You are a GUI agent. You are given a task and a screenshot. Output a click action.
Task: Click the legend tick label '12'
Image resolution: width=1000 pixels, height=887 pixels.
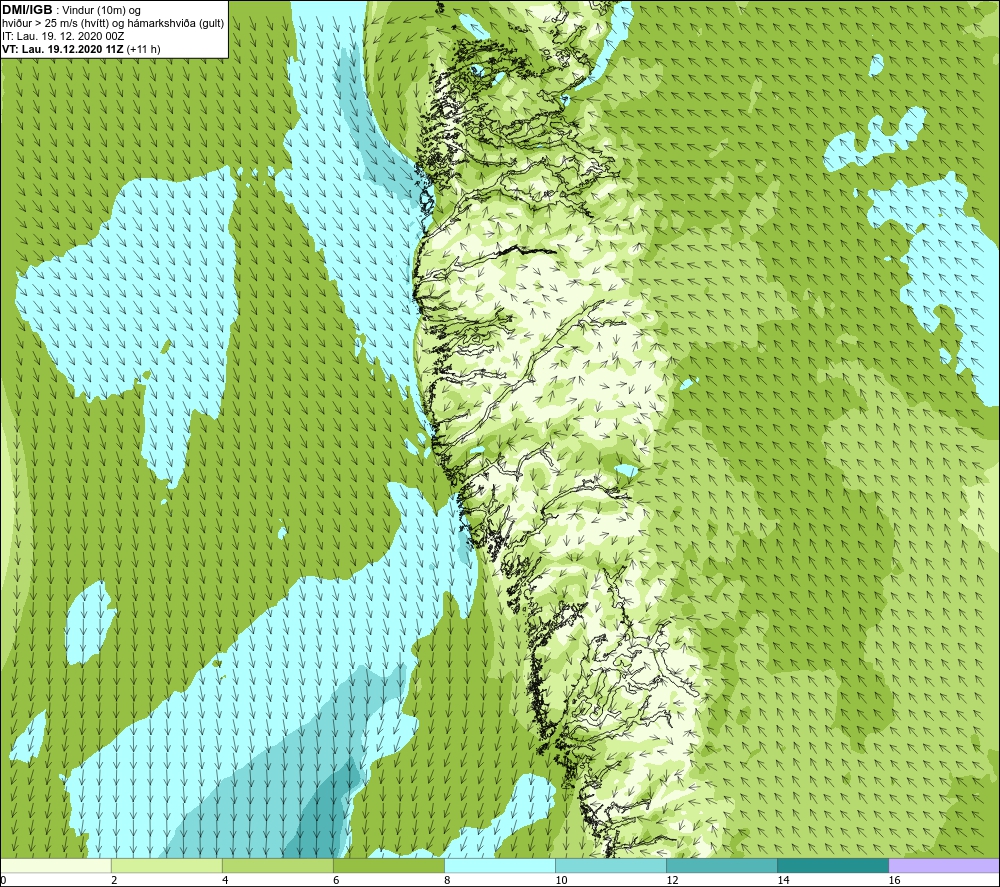[x=672, y=880]
